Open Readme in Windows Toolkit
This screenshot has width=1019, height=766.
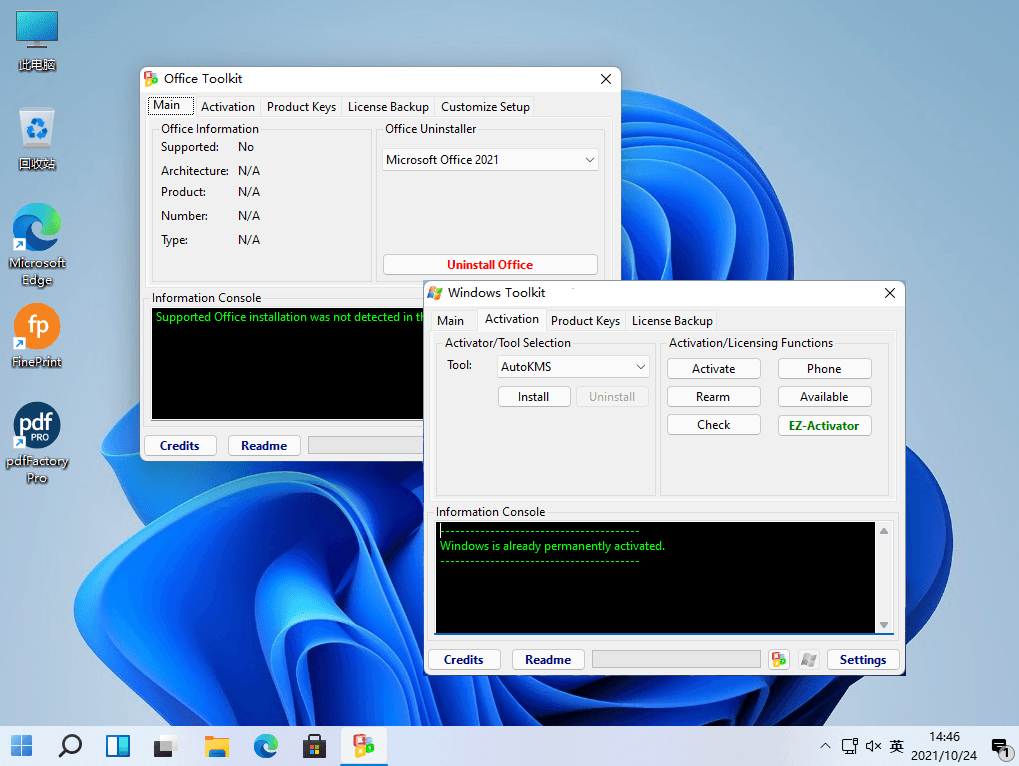pyautogui.click(x=548, y=659)
